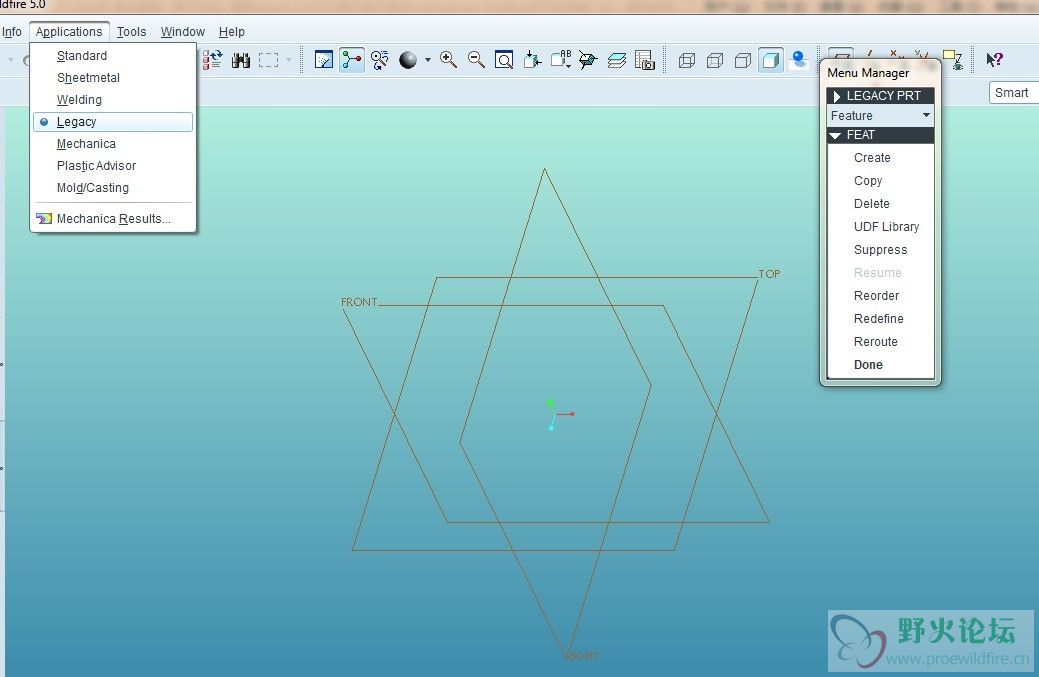Click the view orientation axes icon
The width and height of the screenshot is (1039, 677).
tap(588, 60)
